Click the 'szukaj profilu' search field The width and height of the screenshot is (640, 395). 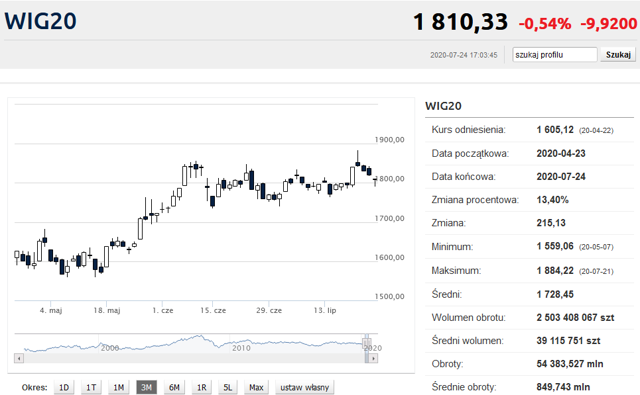555,55
